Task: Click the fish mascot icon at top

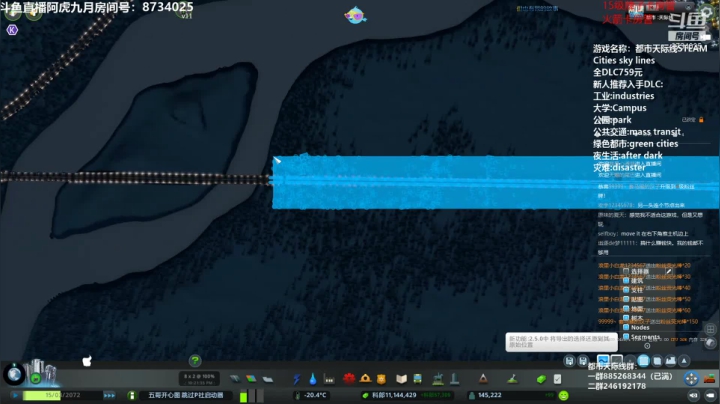Action: pyautogui.click(x=355, y=15)
